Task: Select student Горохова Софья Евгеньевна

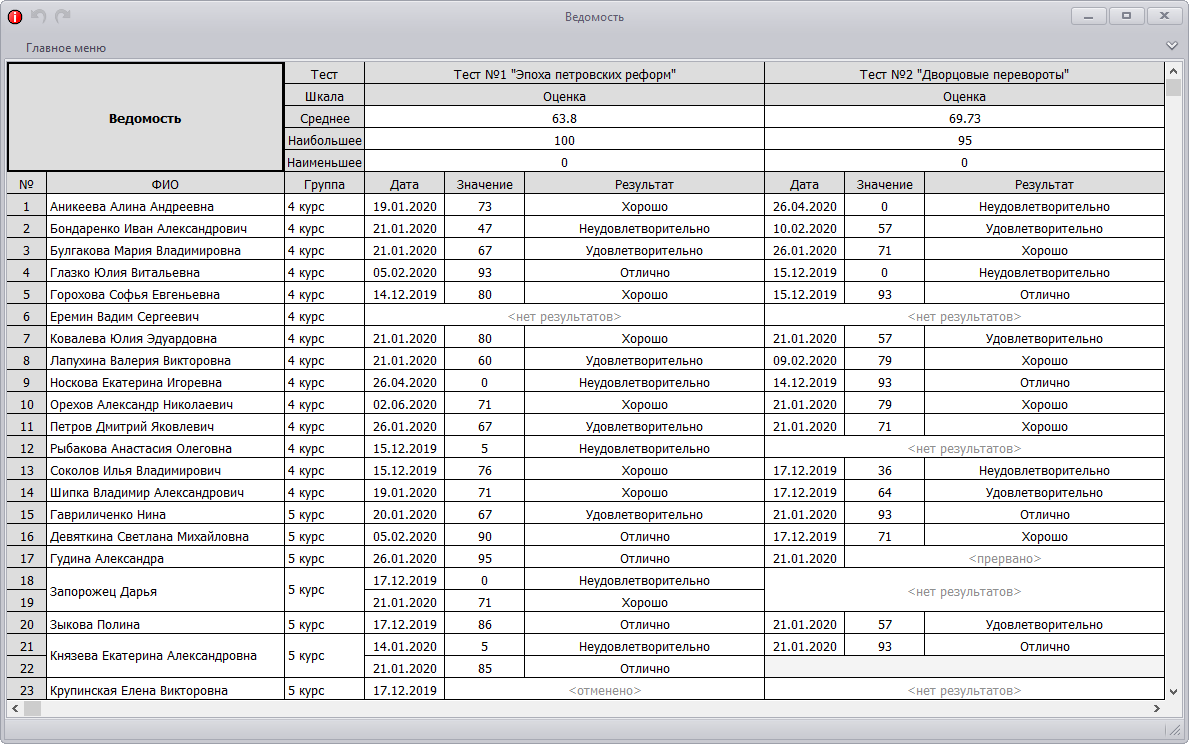Action: (165, 294)
